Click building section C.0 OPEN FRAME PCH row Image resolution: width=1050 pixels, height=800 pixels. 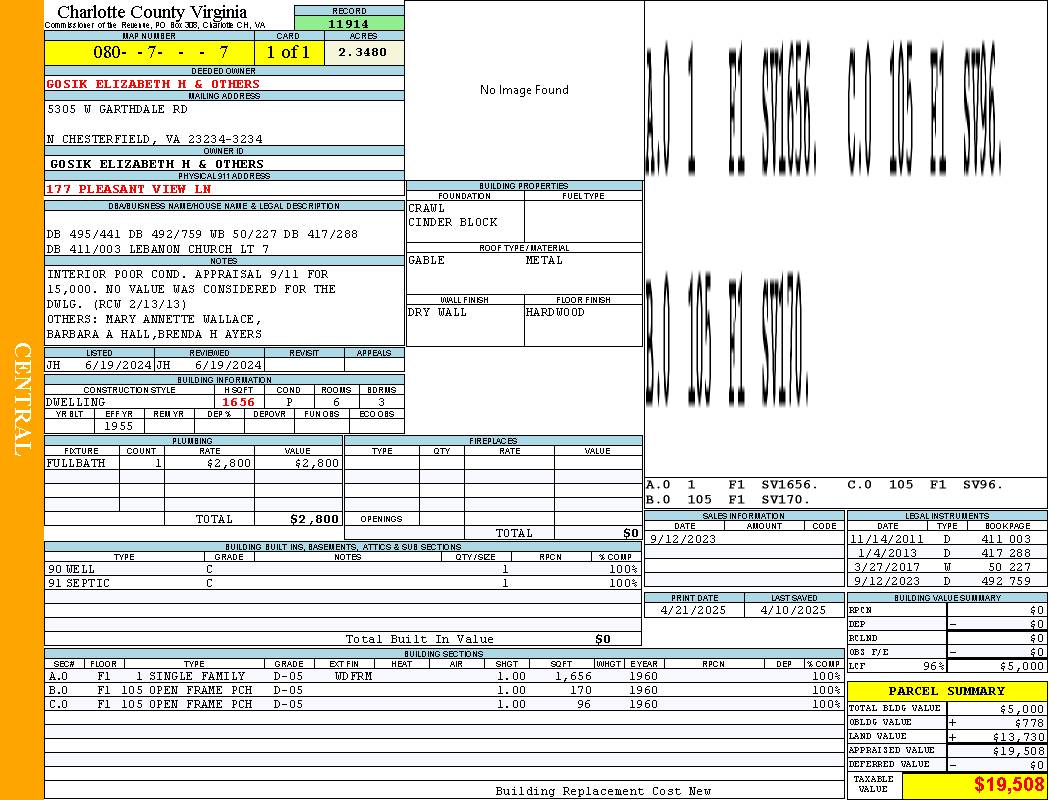click(445, 704)
